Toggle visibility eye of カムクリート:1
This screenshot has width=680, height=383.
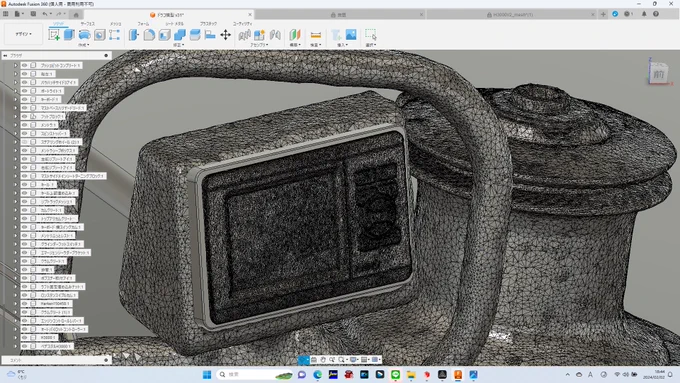point(25,210)
